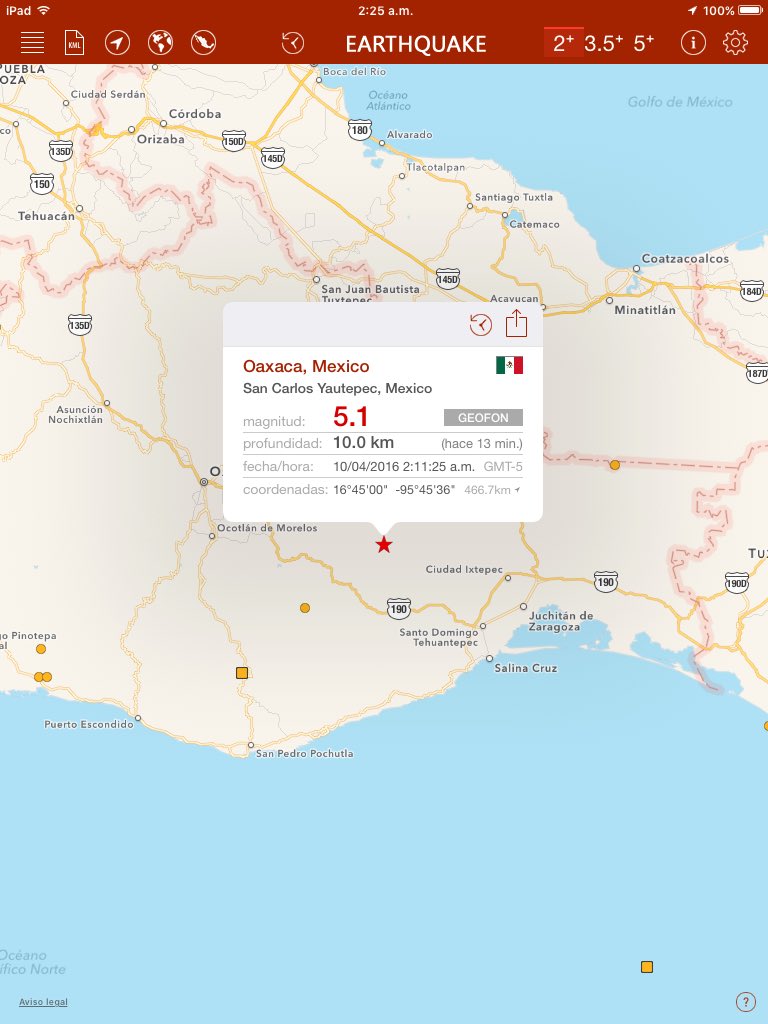Select the 3.5+ magnitude filter
Screen dimensions: 768x1024
click(x=603, y=43)
